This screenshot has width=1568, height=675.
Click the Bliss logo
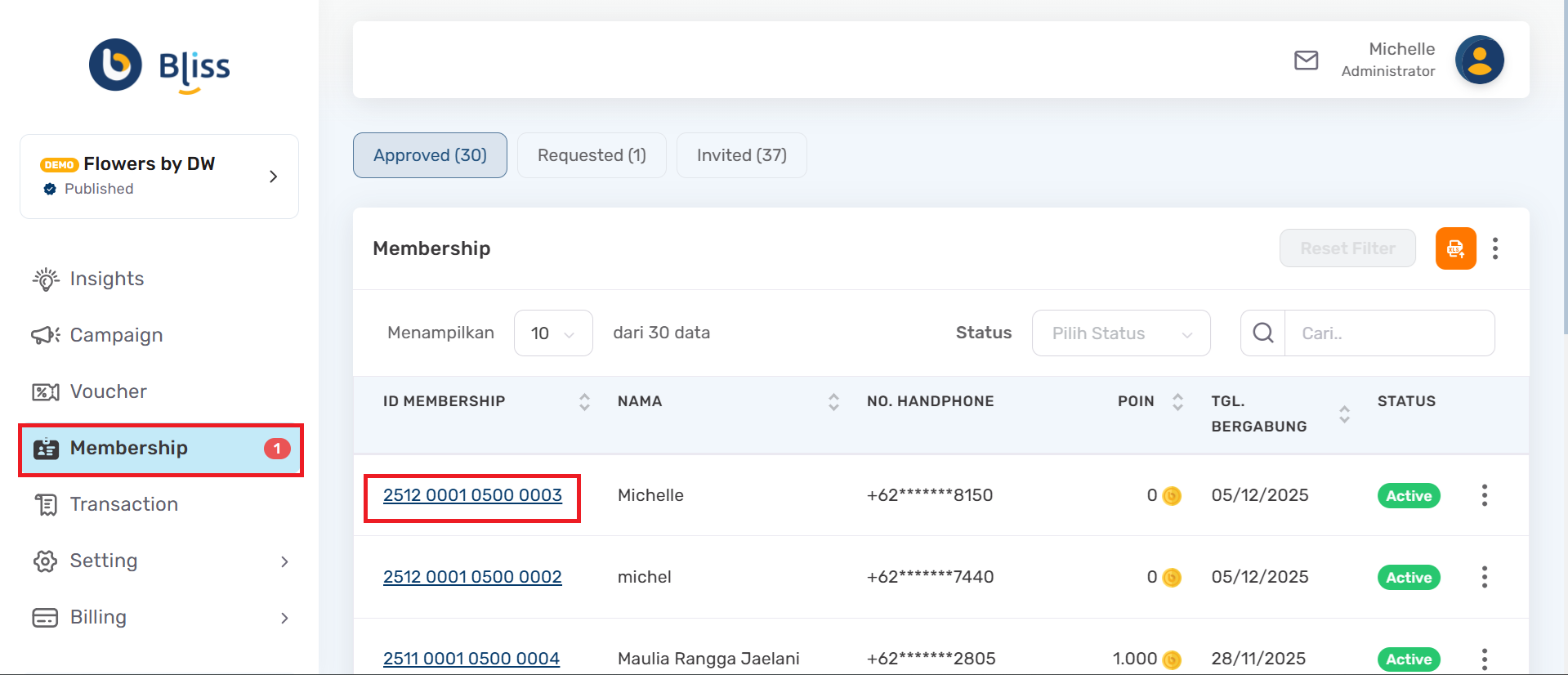(160, 66)
